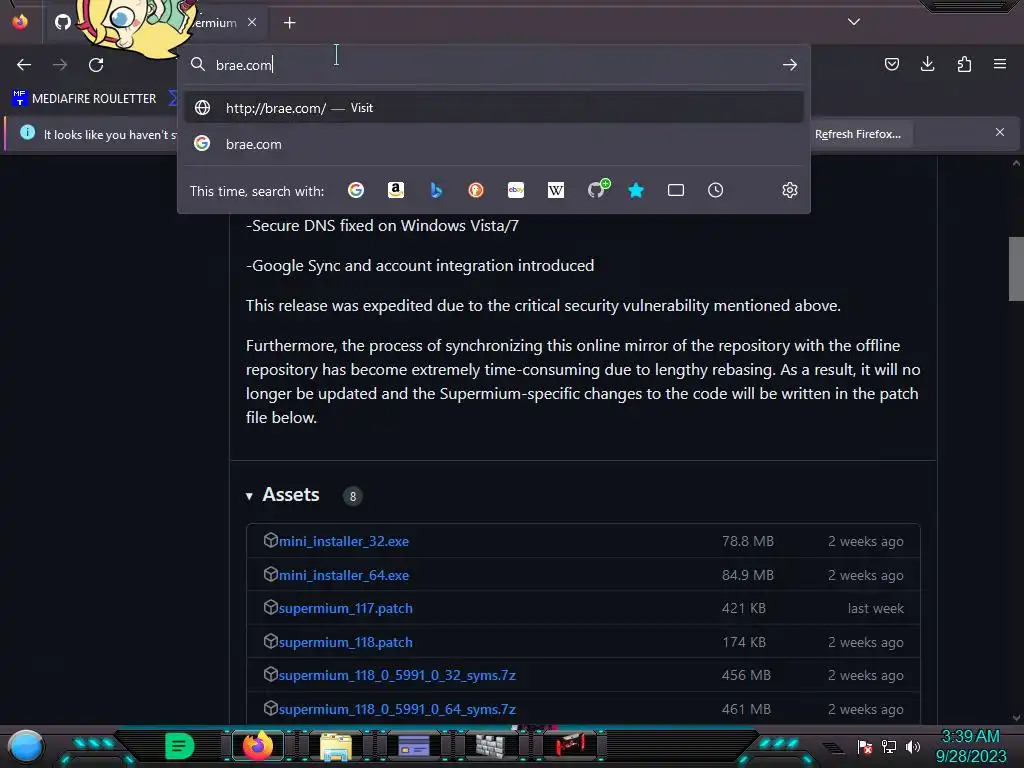The width and height of the screenshot is (1024, 768).
Task: Open the Downloads panel
Action: (x=927, y=64)
